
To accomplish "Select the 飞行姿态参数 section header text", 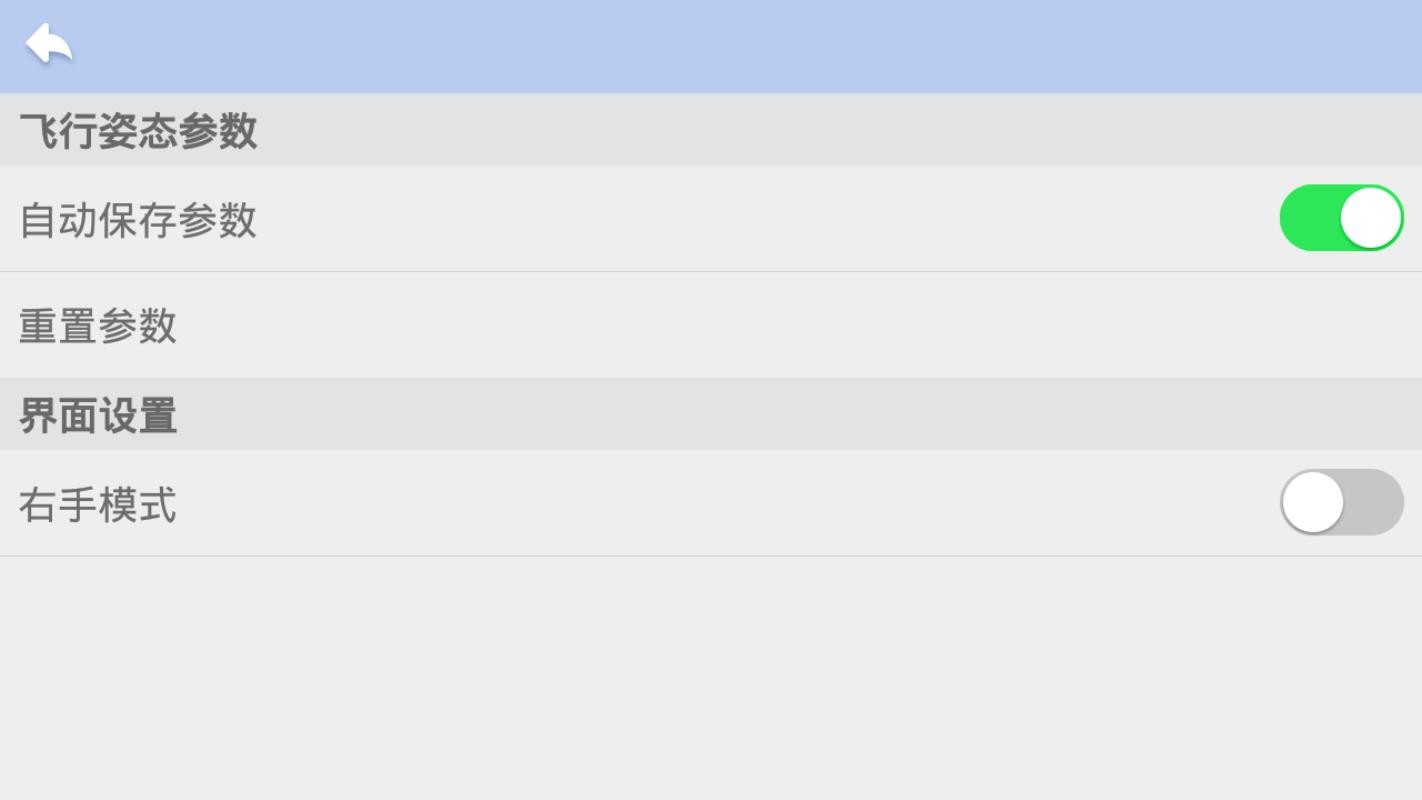I will 138,131.
